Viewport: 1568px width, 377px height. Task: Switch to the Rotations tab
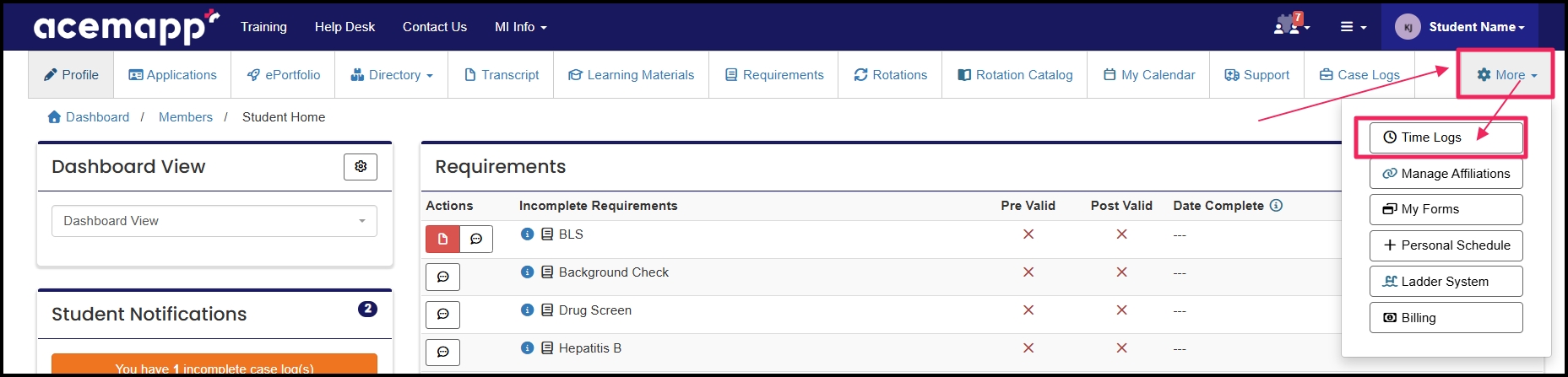point(891,75)
